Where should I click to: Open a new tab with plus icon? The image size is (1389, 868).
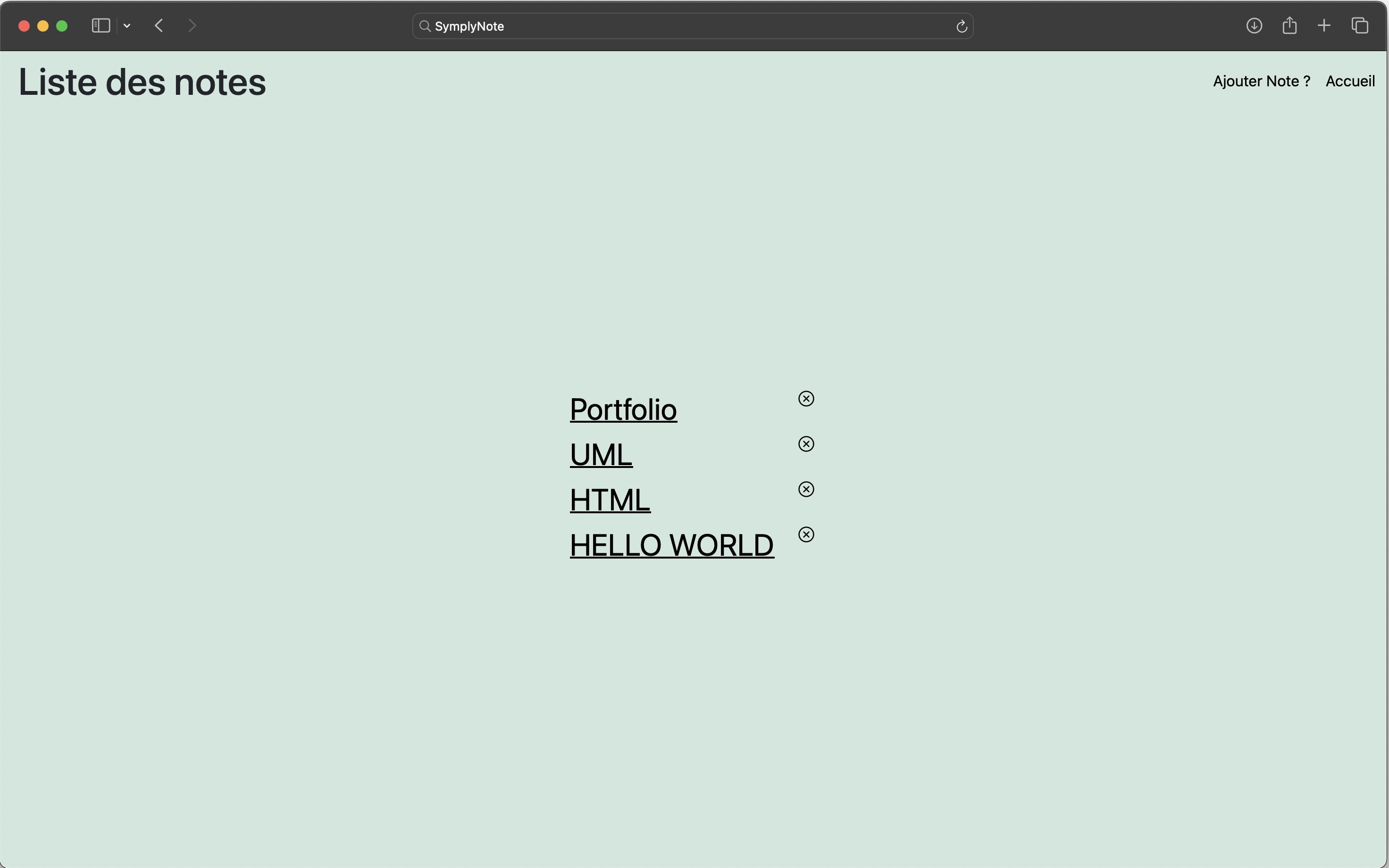[1323, 26]
